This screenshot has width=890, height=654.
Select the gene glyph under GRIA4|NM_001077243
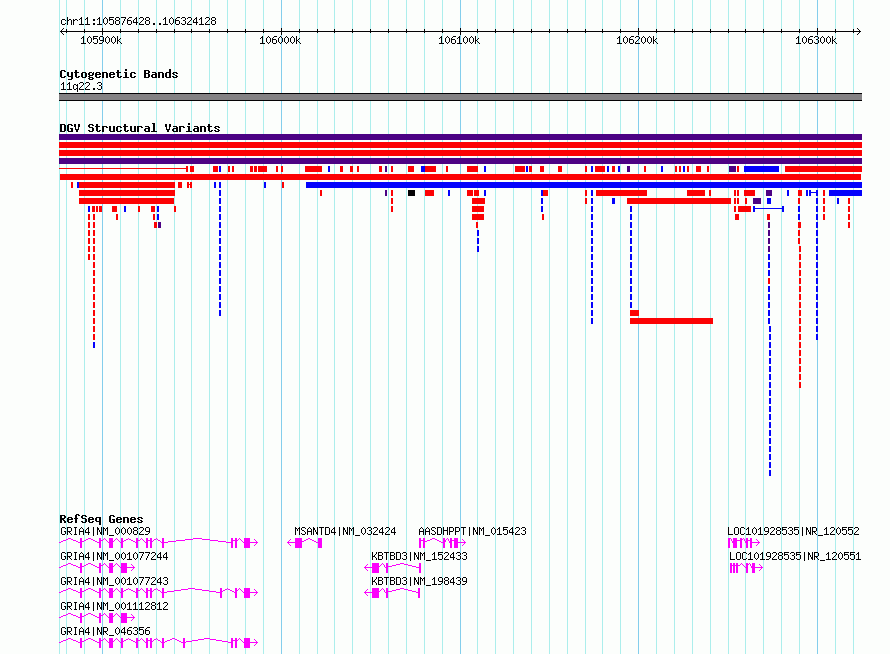(159, 593)
